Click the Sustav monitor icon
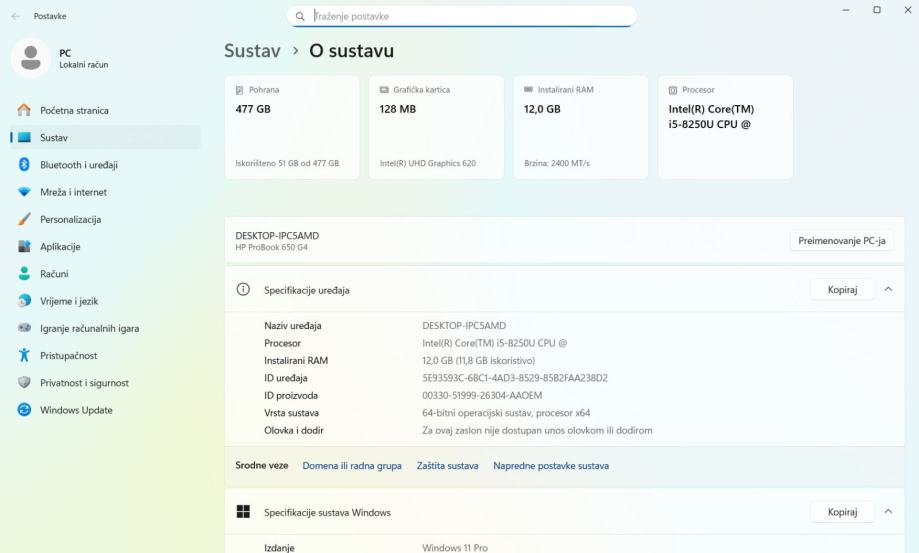 click(x=24, y=138)
